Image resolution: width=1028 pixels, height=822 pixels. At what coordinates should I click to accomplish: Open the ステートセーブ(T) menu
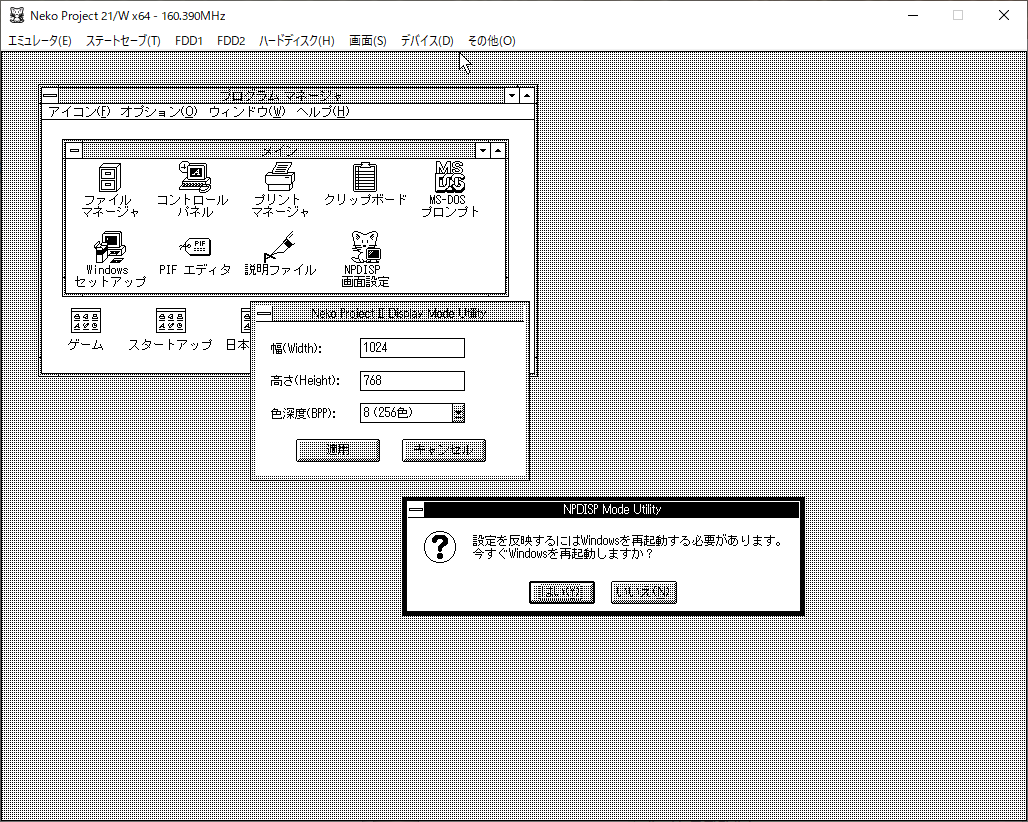tap(123, 41)
